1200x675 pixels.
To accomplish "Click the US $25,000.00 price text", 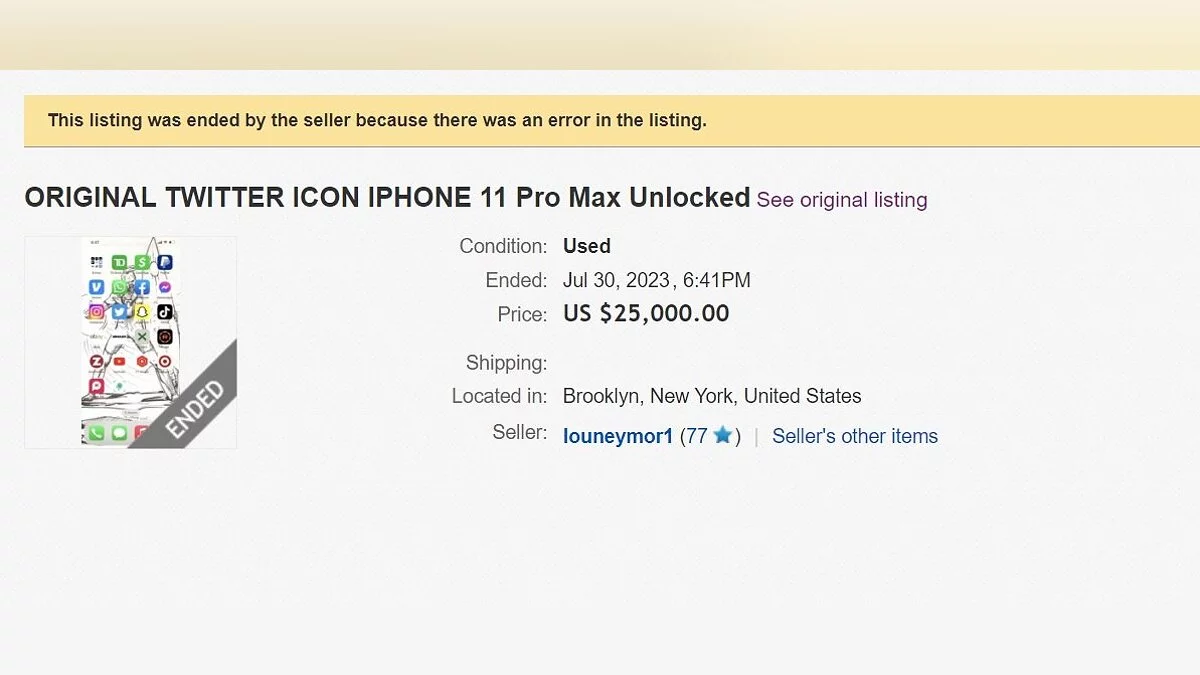I will click(646, 314).
